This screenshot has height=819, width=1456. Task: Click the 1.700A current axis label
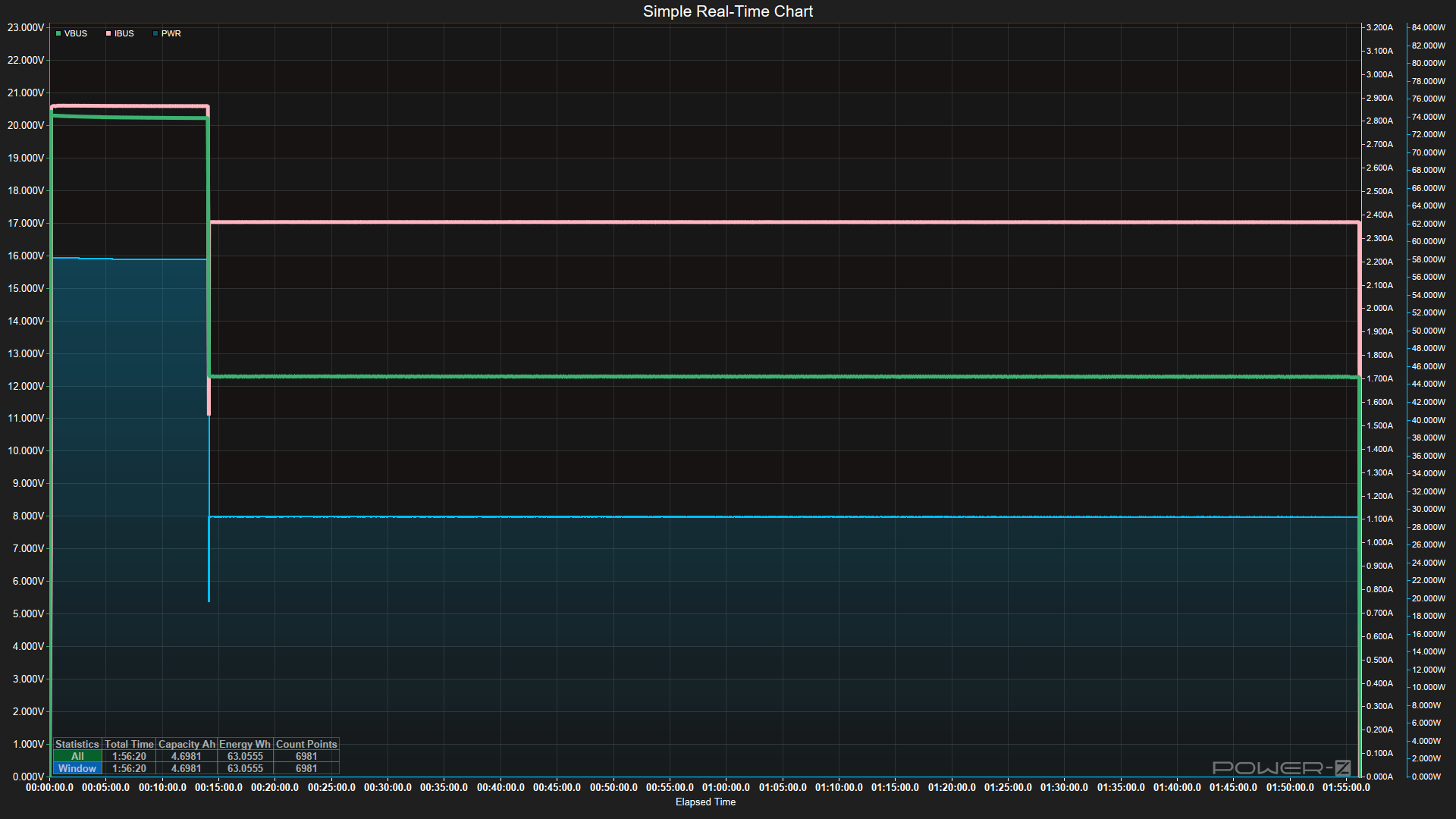coord(1379,378)
